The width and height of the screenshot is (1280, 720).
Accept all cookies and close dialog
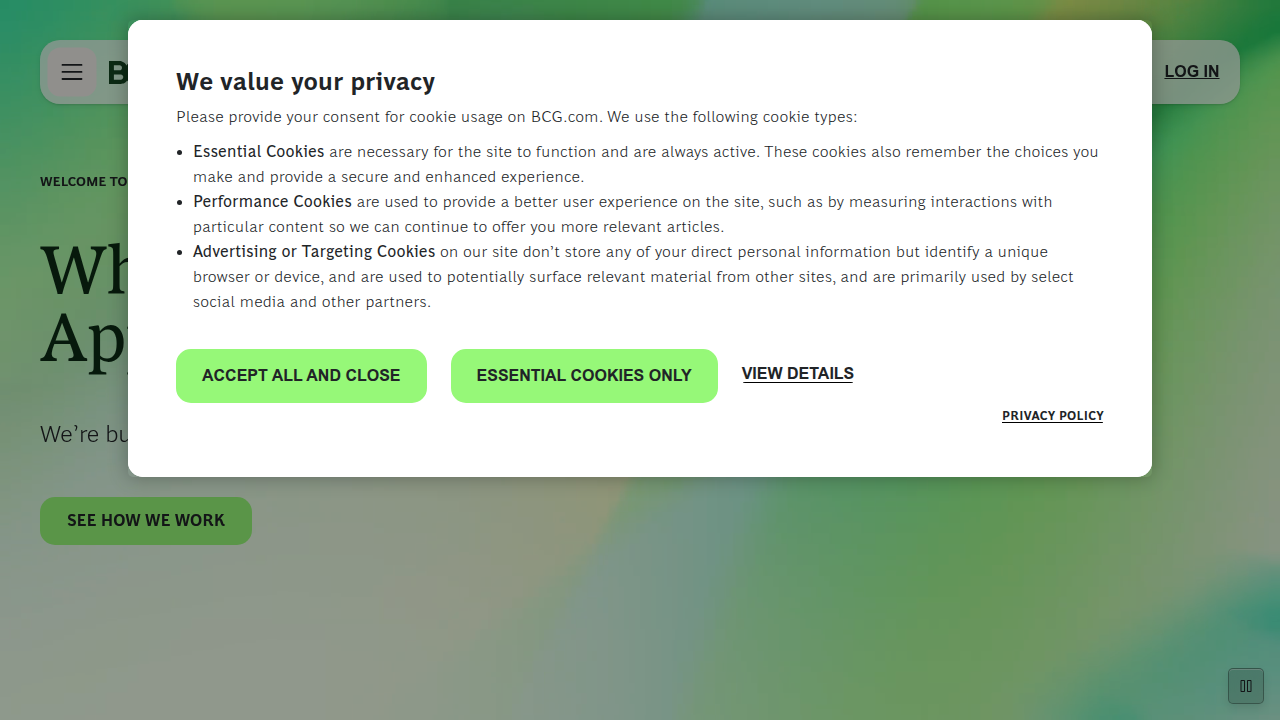[301, 376]
